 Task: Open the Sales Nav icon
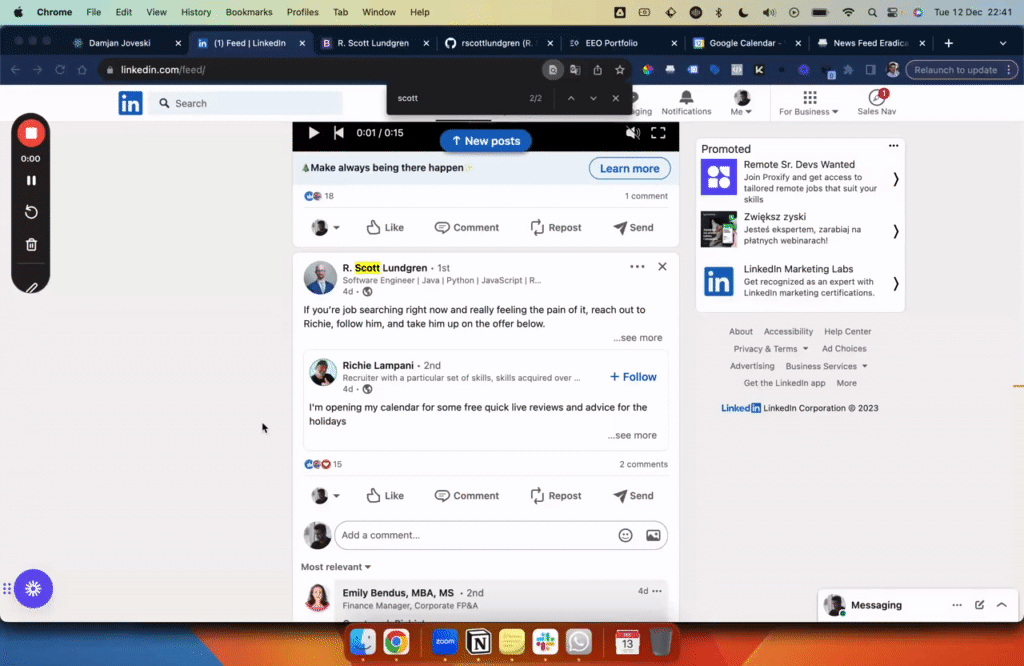pyautogui.click(x=876, y=103)
